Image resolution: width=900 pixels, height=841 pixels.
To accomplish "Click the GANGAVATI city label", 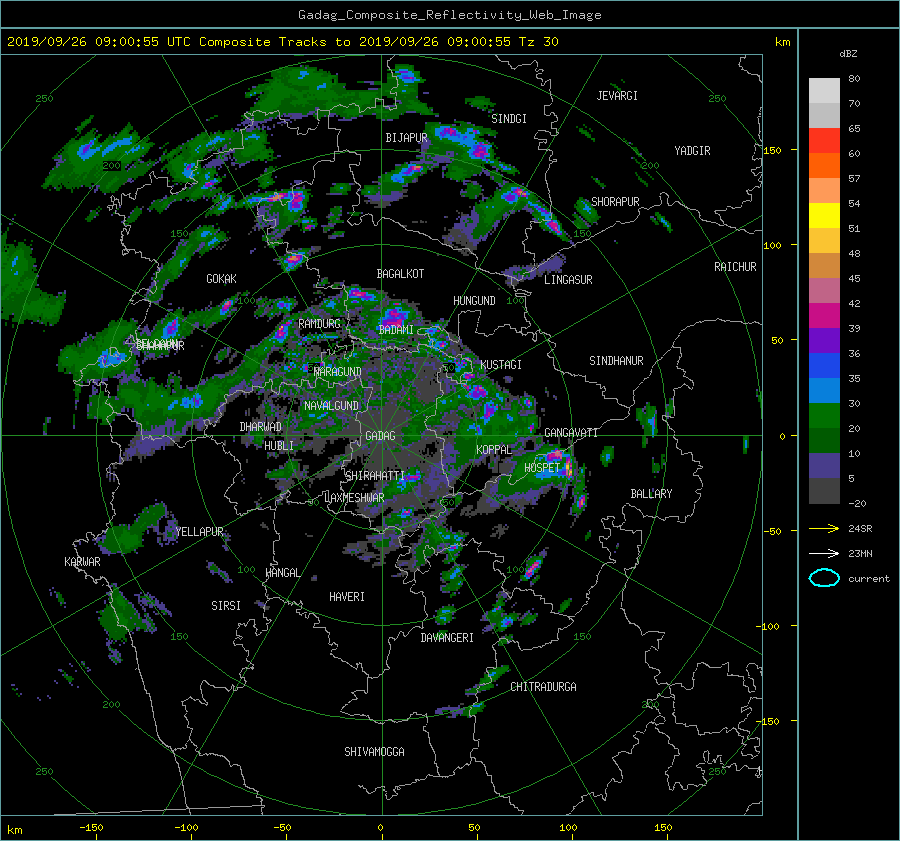I will click(571, 433).
